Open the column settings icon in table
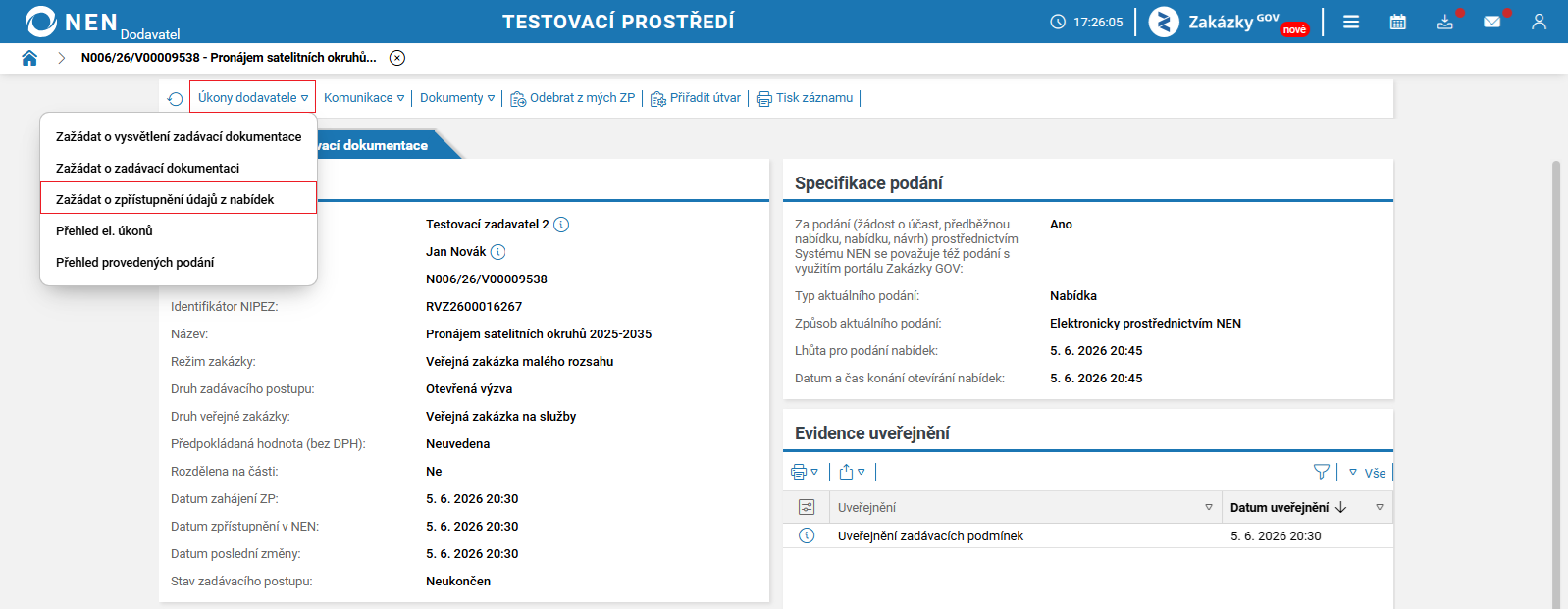1568x609 pixels. (807, 507)
